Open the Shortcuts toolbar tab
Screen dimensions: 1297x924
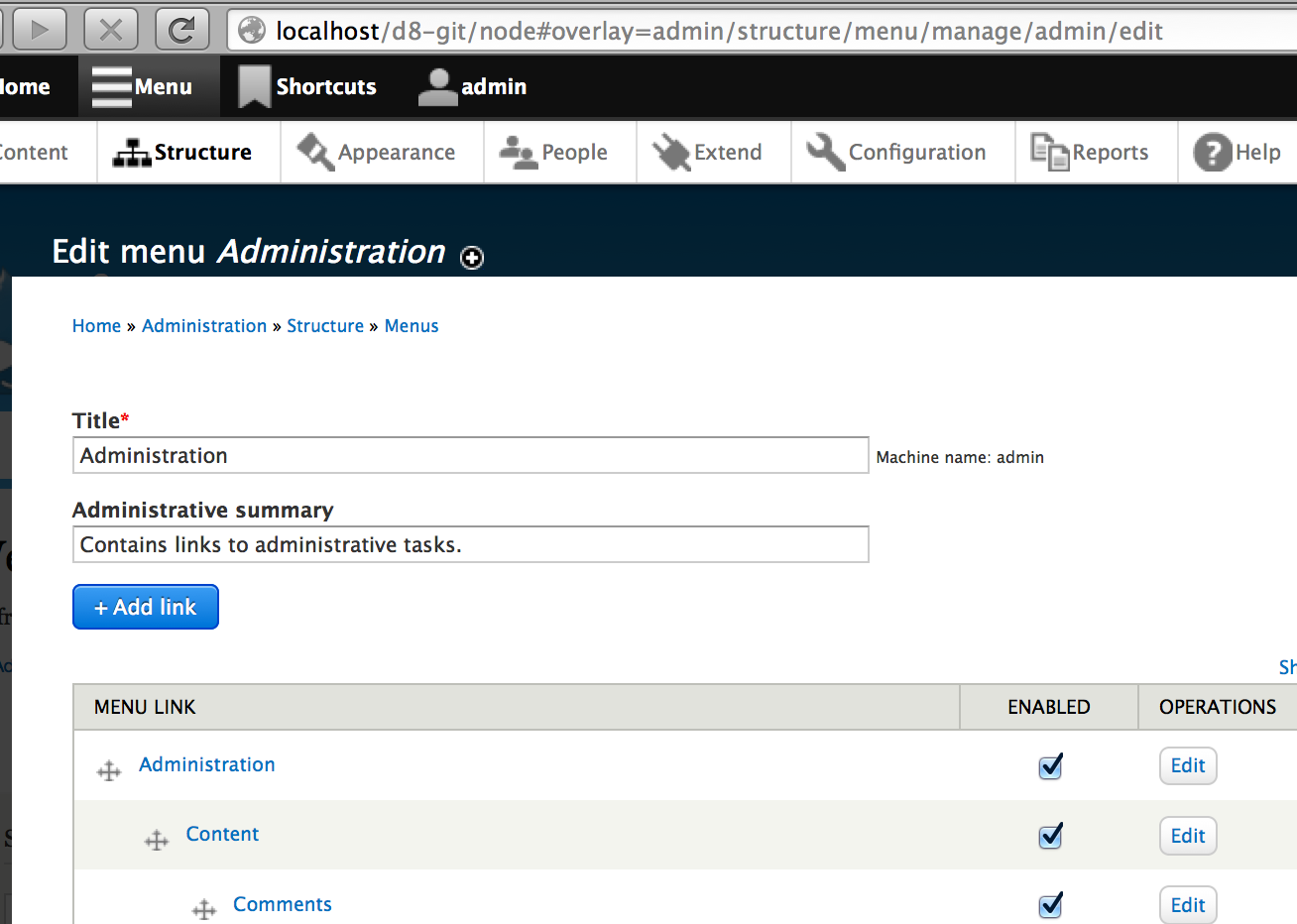[x=307, y=87]
